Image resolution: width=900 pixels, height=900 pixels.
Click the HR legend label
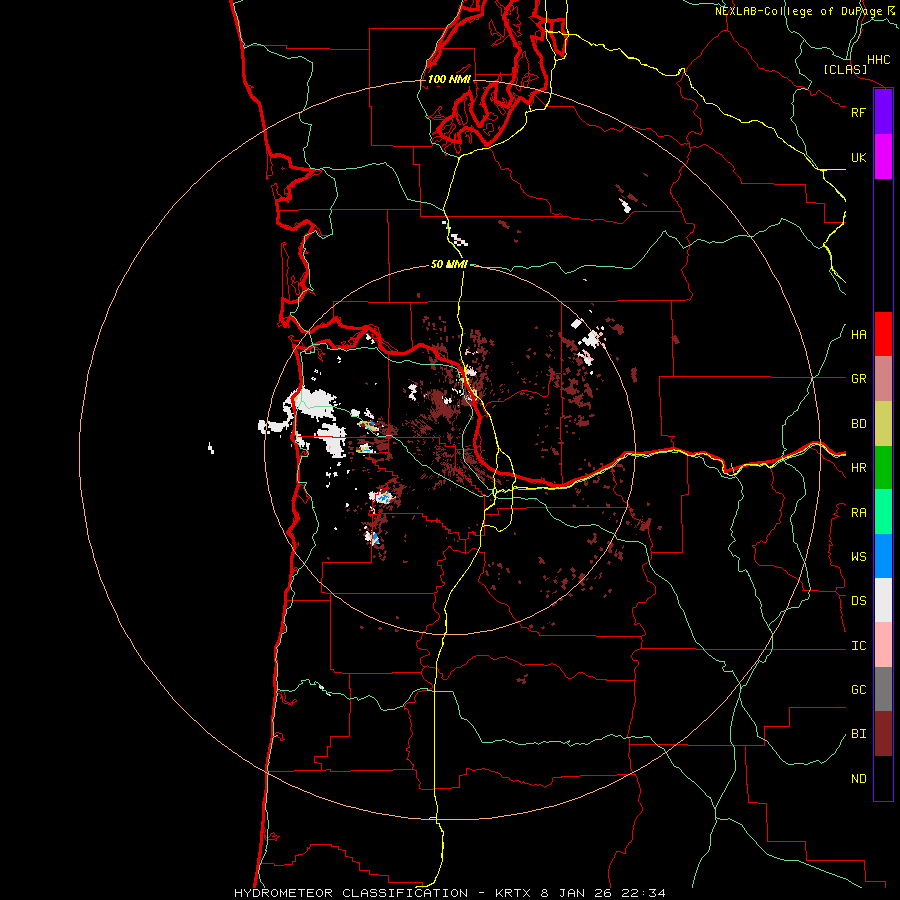[858, 468]
